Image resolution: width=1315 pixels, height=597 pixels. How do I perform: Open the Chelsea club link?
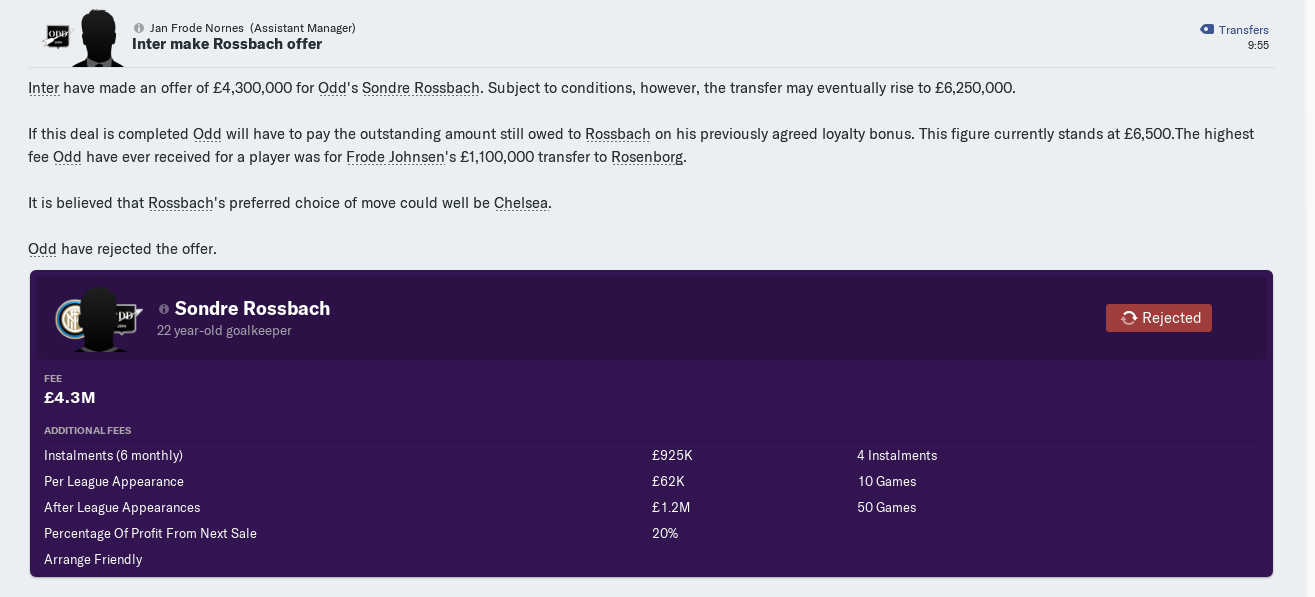[x=521, y=203]
